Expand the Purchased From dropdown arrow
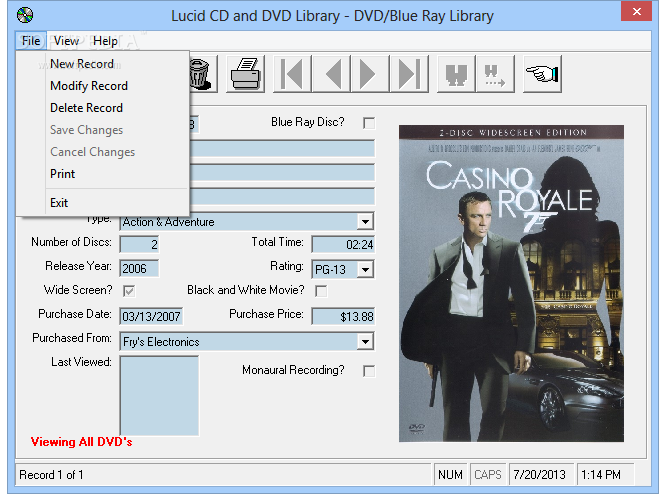 (x=365, y=342)
